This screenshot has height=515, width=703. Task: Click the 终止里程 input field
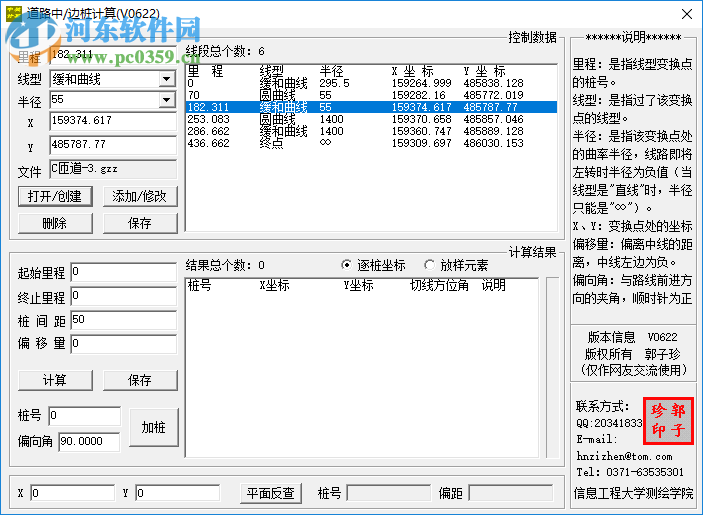click(x=124, y=296)
